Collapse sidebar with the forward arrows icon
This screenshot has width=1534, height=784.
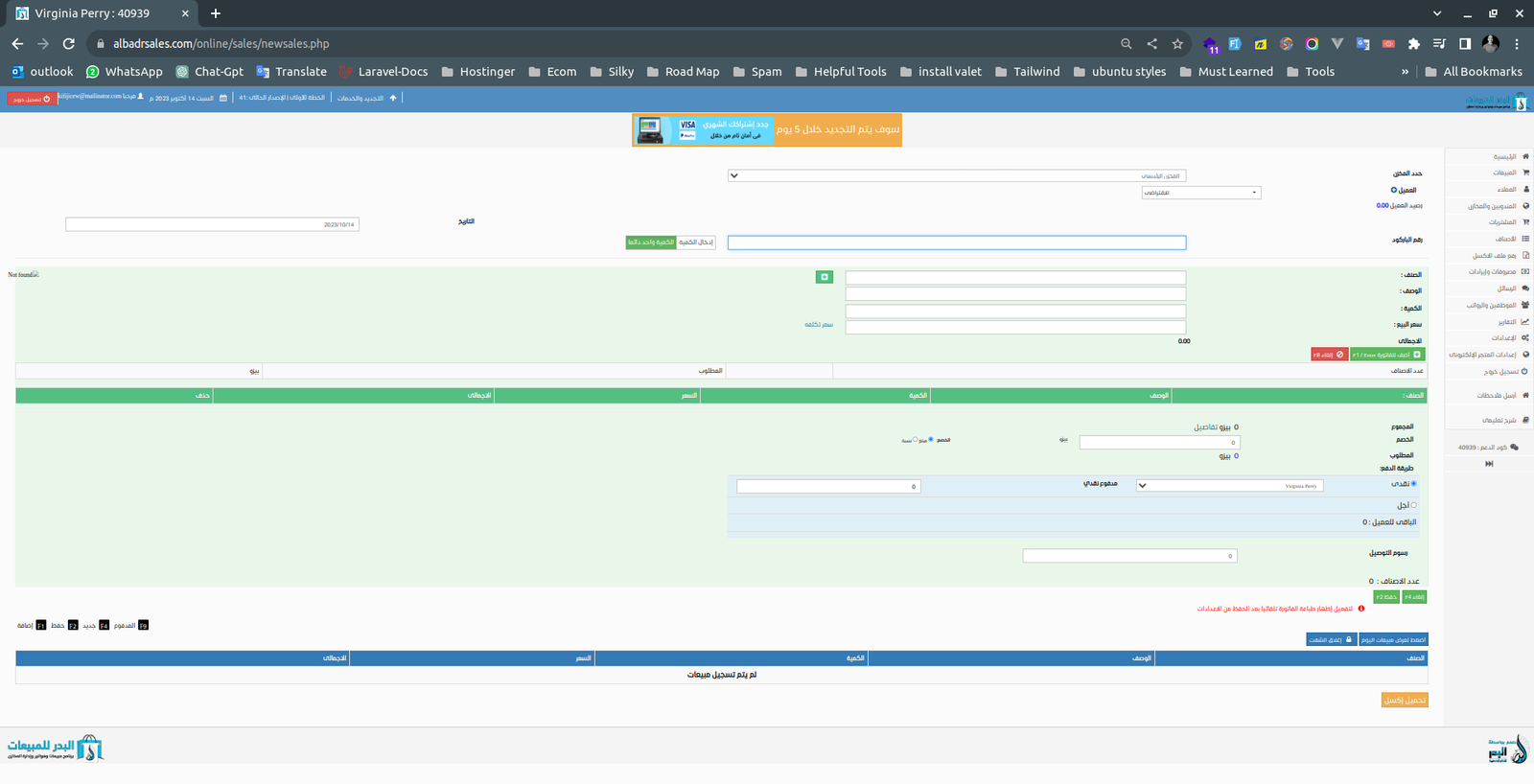(1489, 464)
